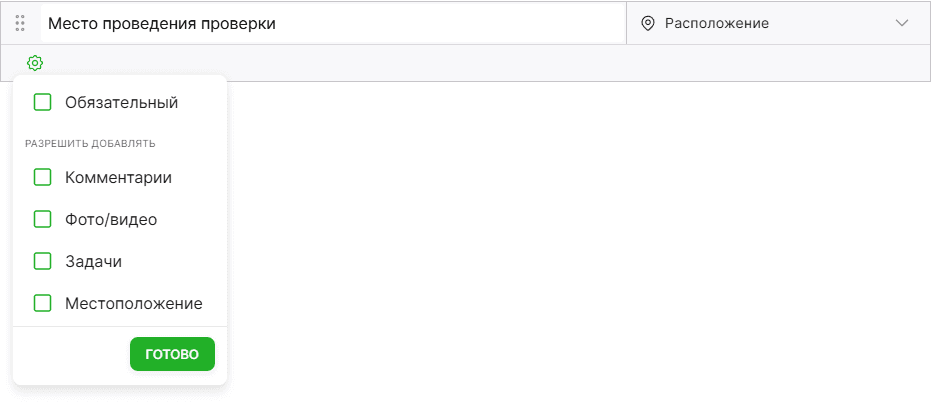Select the Задачи option label
Screen dimensions: 932x402
point(93,262)
